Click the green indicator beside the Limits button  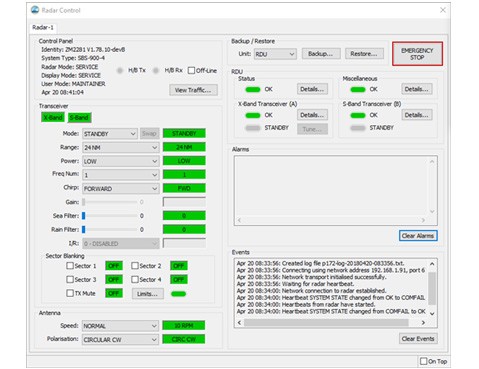coord(178,294)
